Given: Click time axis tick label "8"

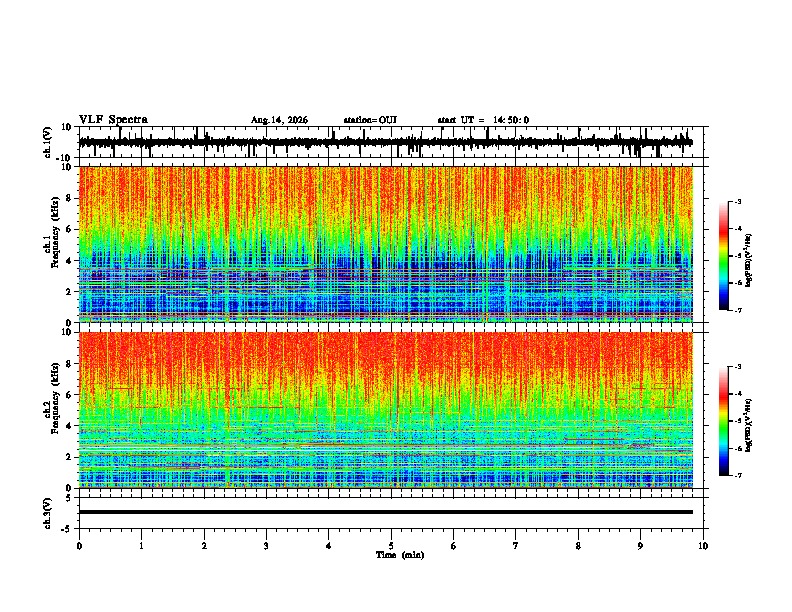Looking at the screenshot, I should tap(578, 546).
